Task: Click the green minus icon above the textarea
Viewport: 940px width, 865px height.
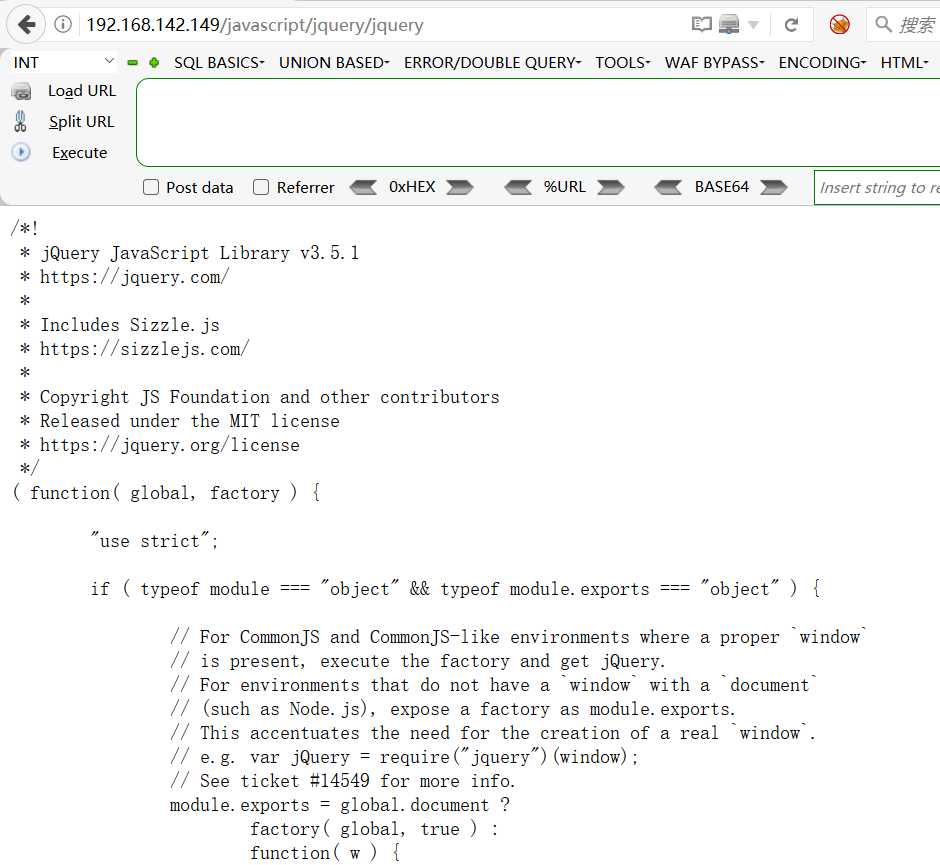Action: point(132,61)
